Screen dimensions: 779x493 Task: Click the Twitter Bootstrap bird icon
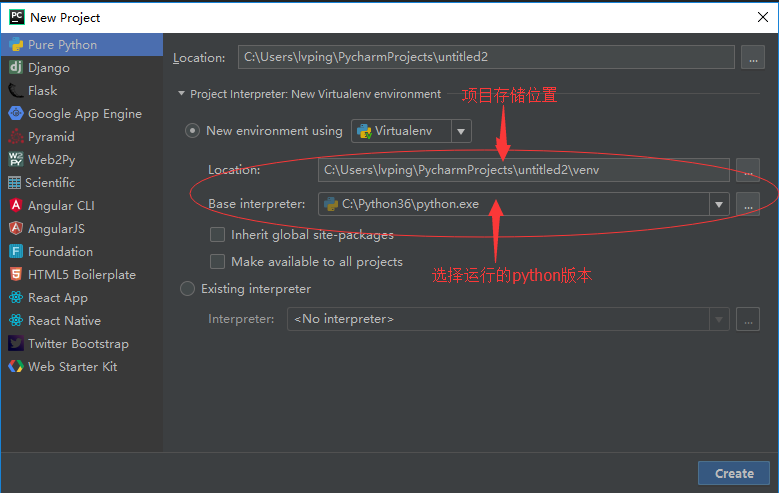coord(16,343)
